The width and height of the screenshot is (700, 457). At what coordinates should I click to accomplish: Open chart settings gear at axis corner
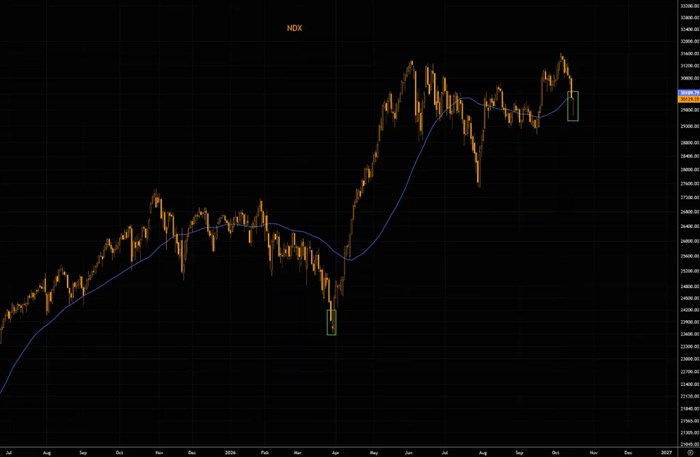pos(691,453)
